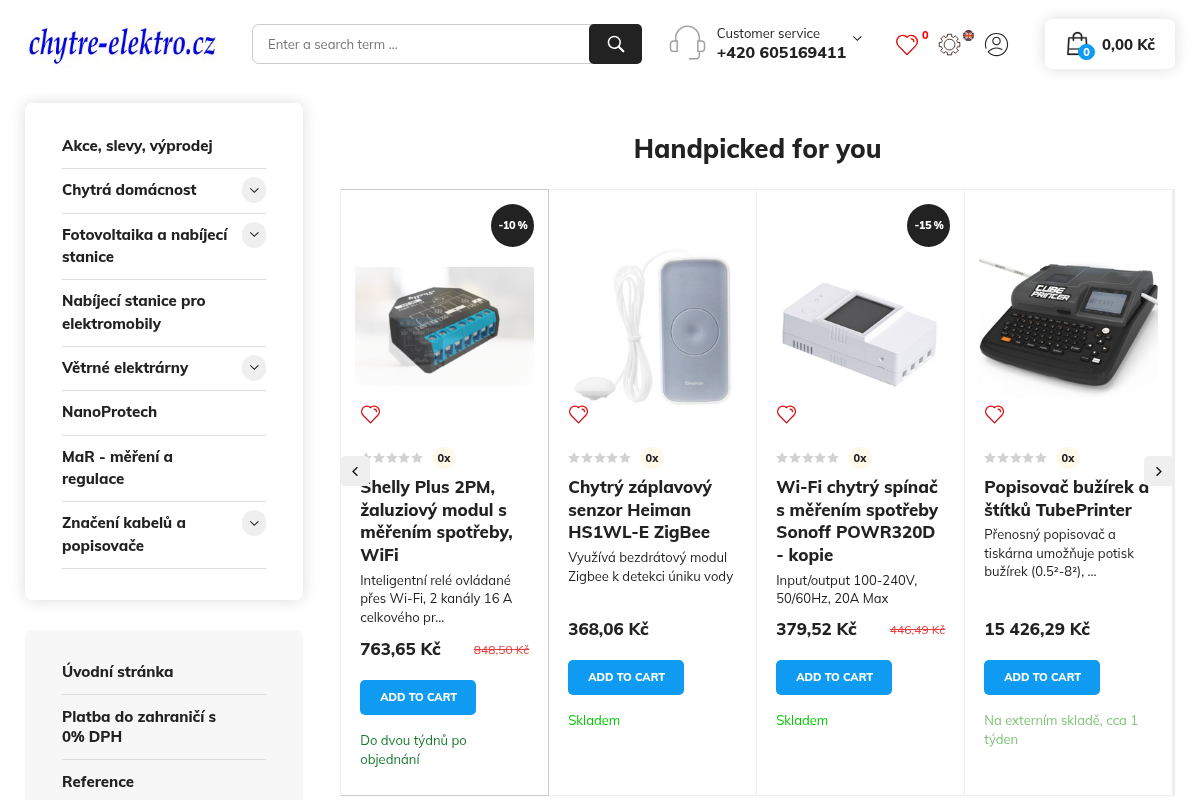Screen dimensions: 1200x800
Task: Open the language settings gear icon
Action: (x=949, y=44)
